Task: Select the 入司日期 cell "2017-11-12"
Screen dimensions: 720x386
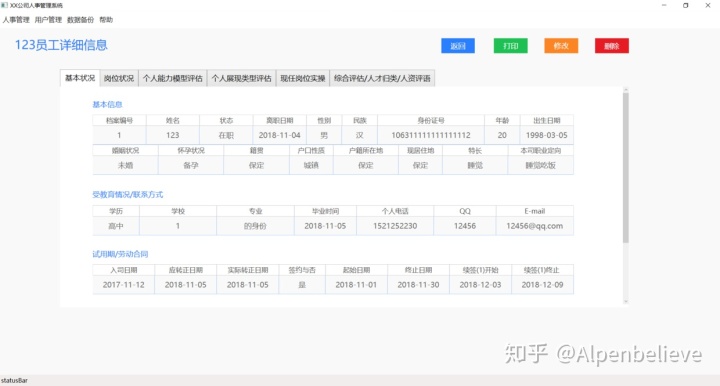Action: 124,285
